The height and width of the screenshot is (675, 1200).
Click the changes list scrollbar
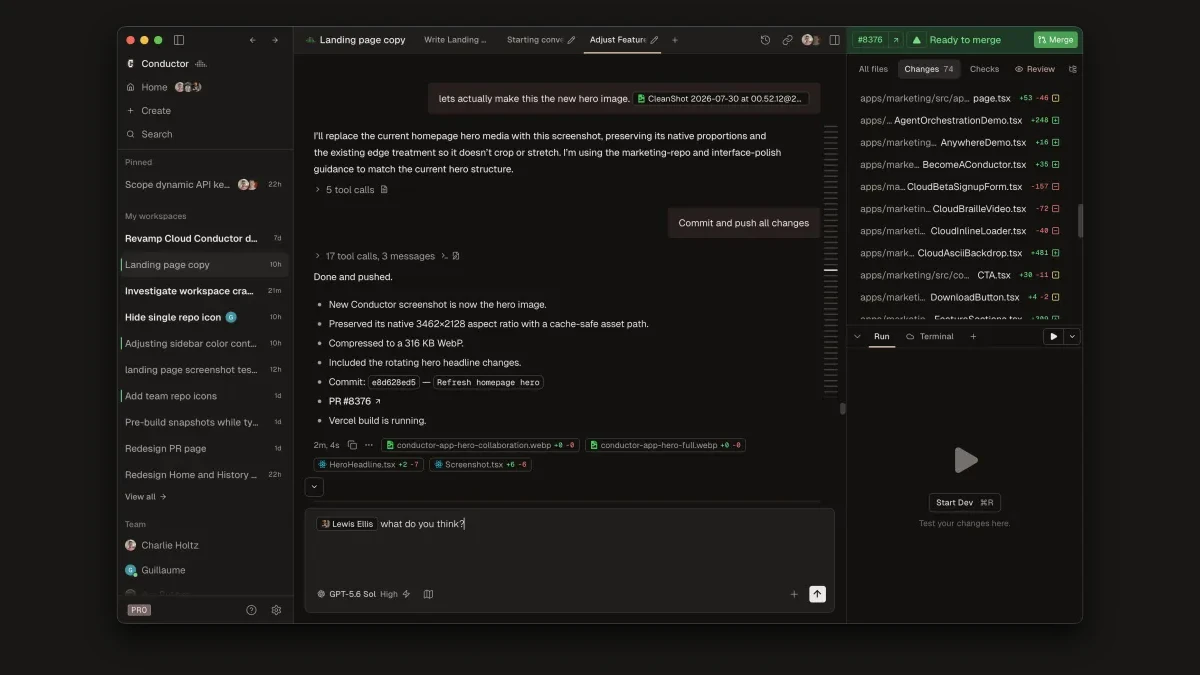click(x=1079, y=220)
